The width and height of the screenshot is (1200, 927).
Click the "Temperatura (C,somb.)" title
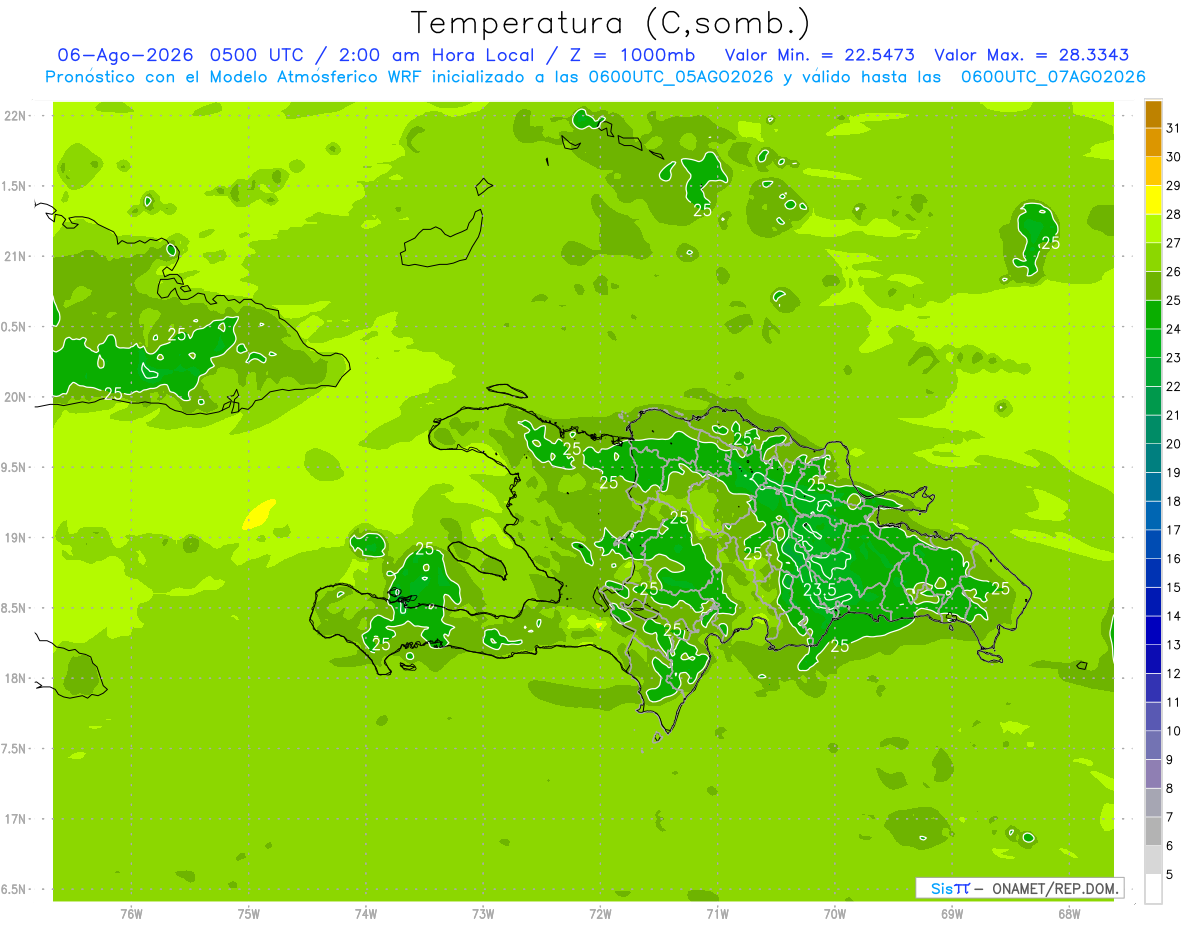[610, 23]
